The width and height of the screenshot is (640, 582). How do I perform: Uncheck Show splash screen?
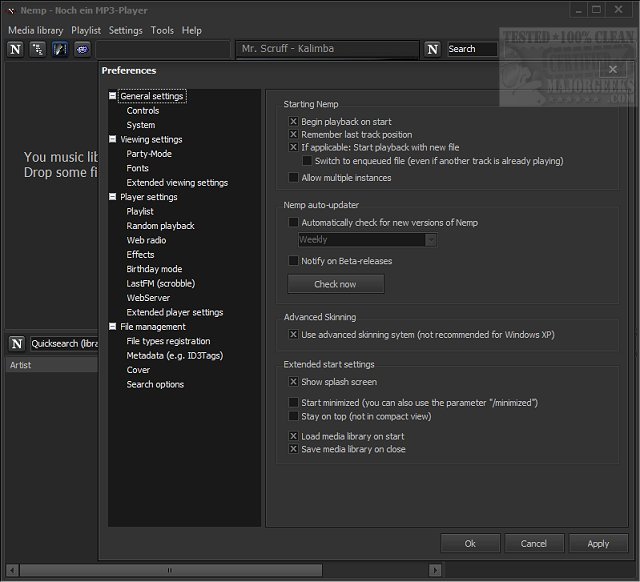[x=293, y=382]
